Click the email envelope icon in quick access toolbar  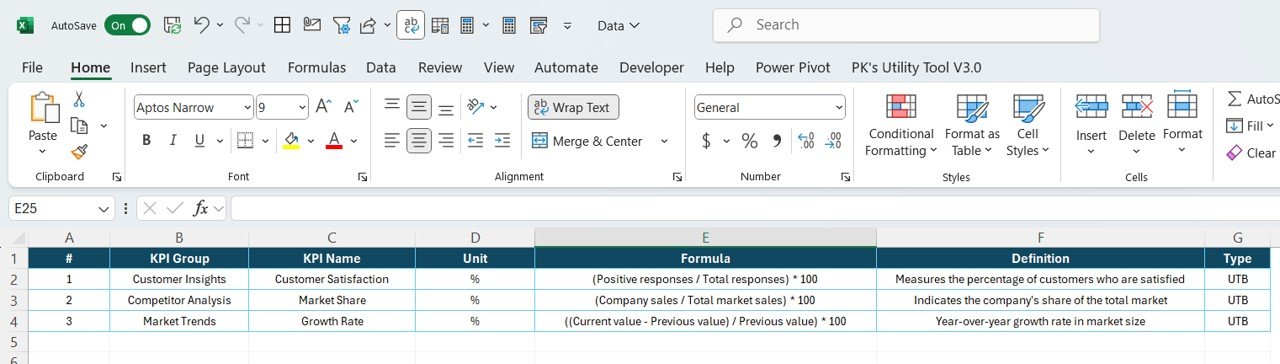[x=312, y=25]
